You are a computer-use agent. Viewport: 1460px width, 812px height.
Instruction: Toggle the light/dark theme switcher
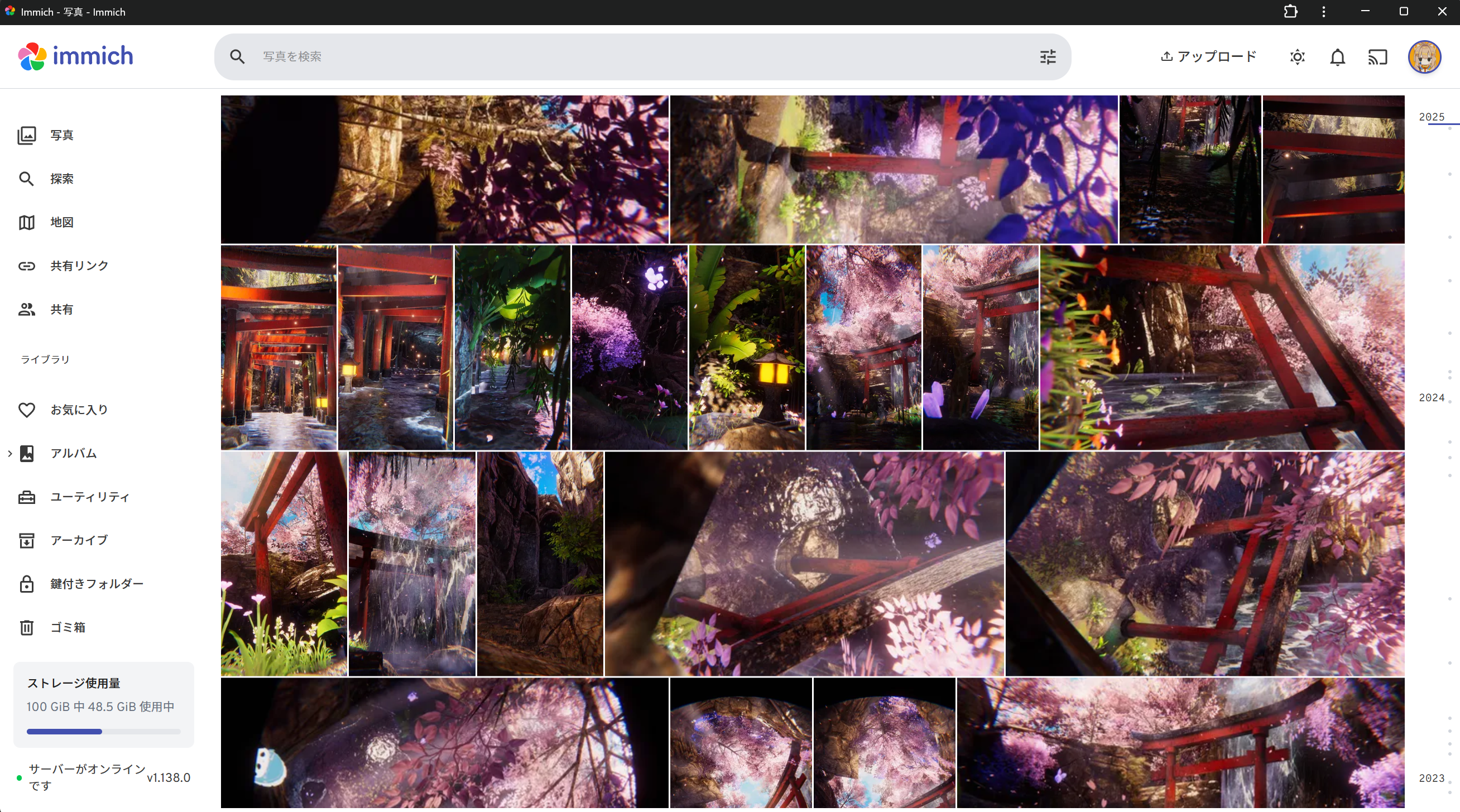pyautogui.click(x=1297, y=57)
